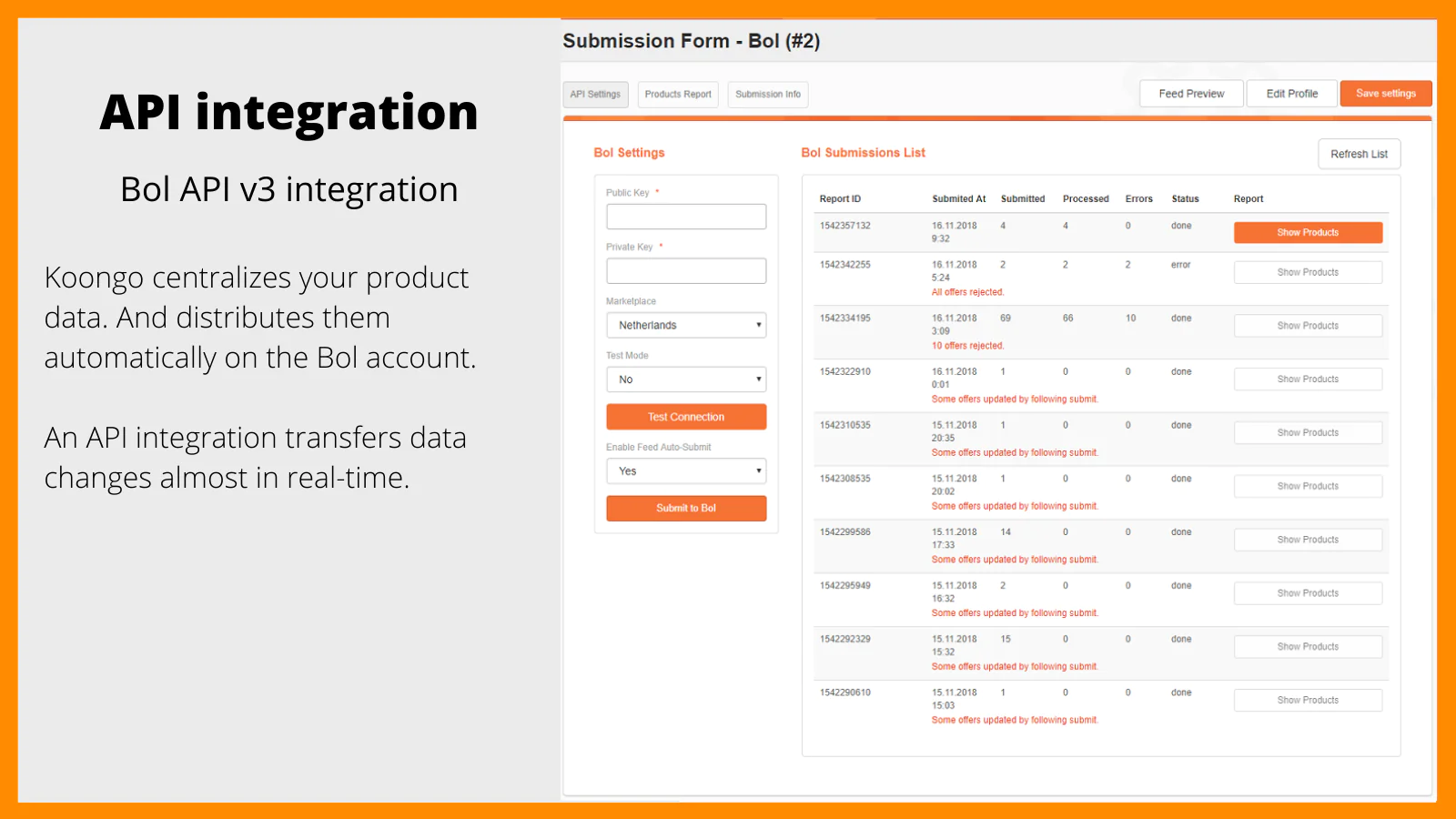Click the Bol Settings heading

[629, 153]
